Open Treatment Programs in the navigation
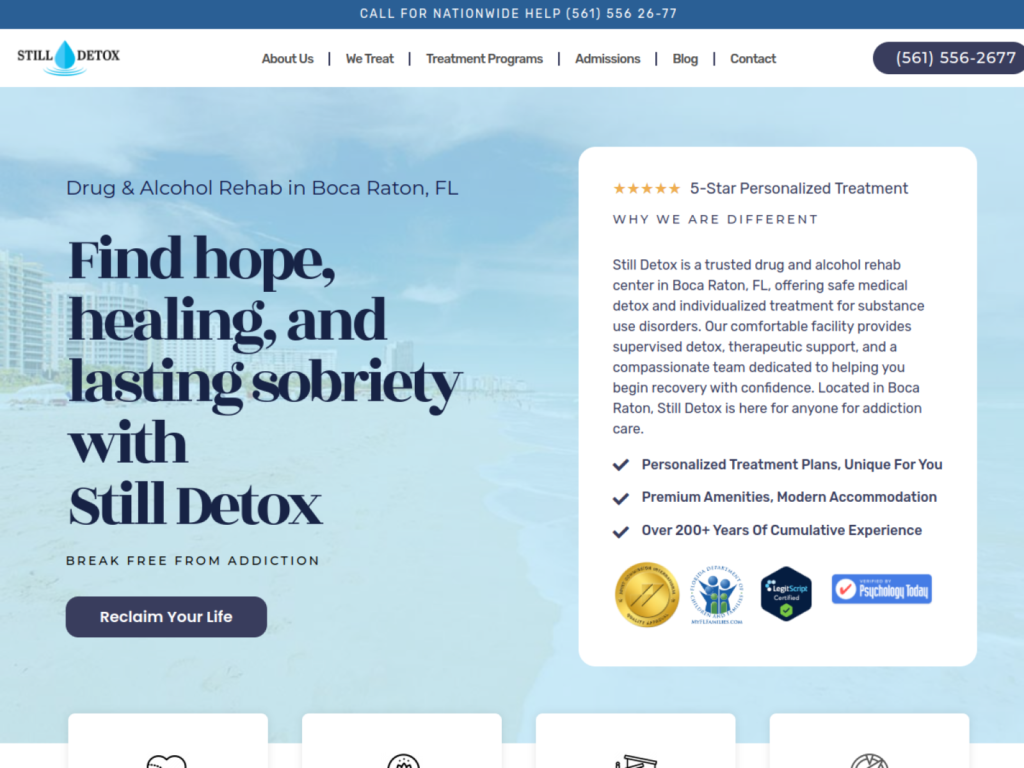The width and height of the screenshot is (1024, 768). [484, 59]
